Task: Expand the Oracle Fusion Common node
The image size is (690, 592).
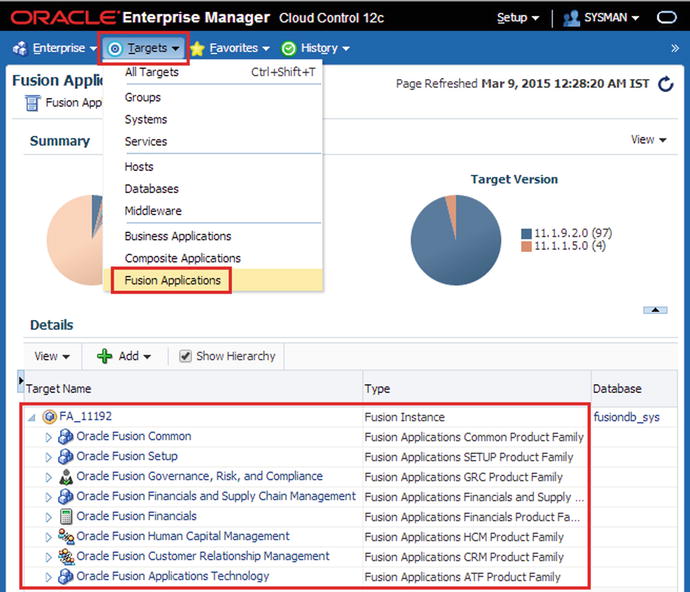Action: (48, 438)
